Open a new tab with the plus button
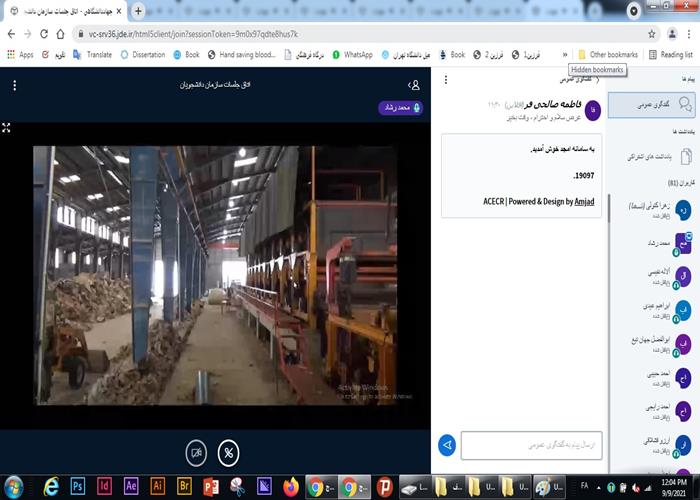The height and width of the screenshot is (500, 700). pyautogui.click(x=138, y=11)
